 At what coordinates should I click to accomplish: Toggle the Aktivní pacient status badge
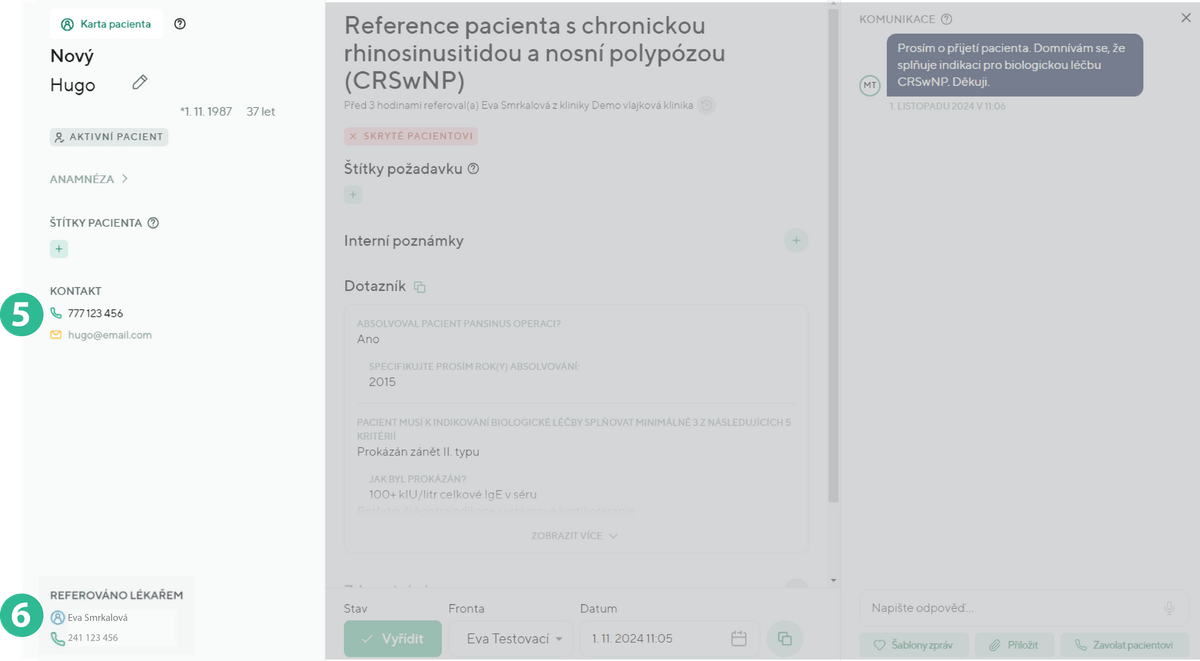pos(109,137)
